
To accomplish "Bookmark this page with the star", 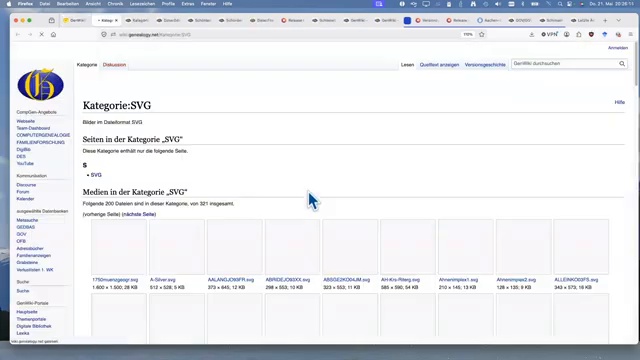I will click(x=482, y=35).
